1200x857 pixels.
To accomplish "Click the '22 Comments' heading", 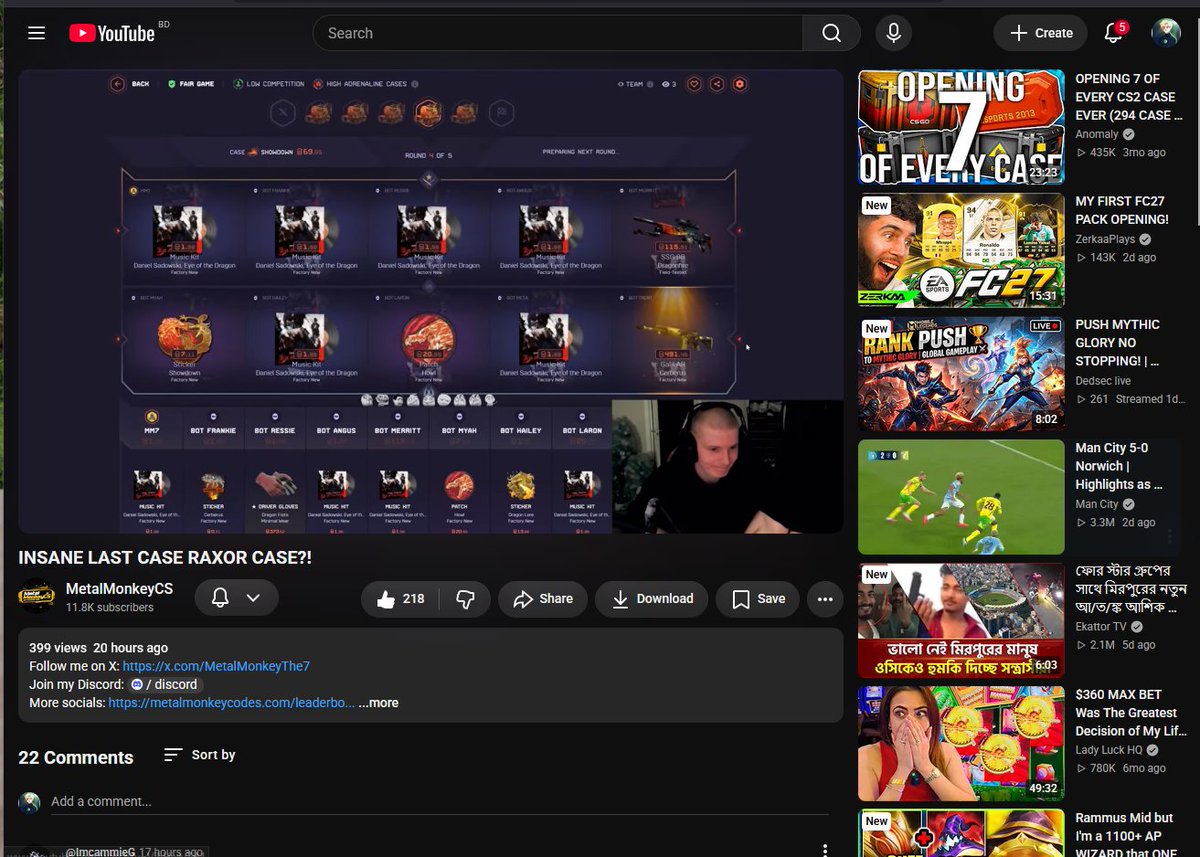I will [x=76, y=757].
